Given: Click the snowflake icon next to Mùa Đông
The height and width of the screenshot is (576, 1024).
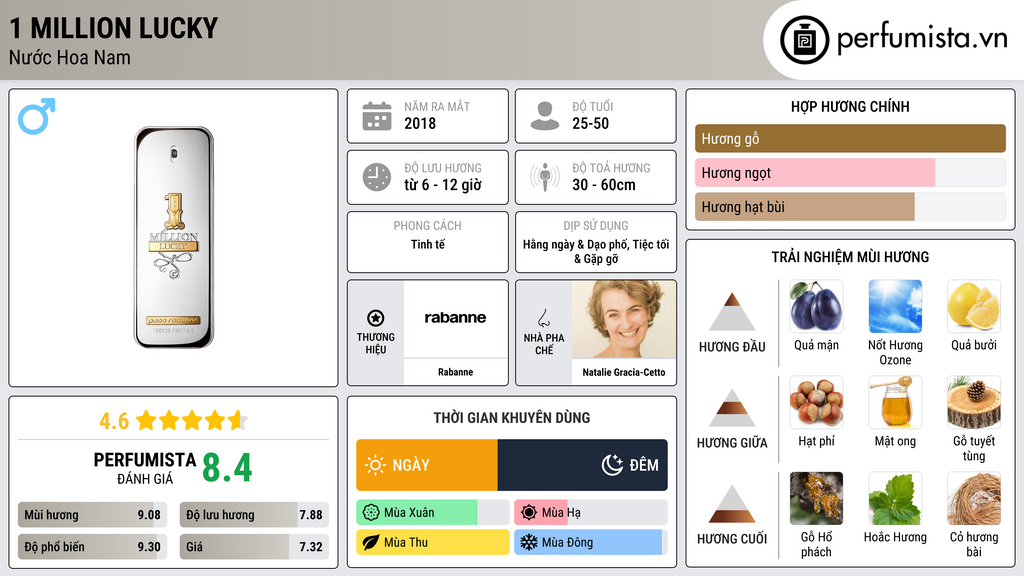Looking at the screenshot, I should coord(529,543).
